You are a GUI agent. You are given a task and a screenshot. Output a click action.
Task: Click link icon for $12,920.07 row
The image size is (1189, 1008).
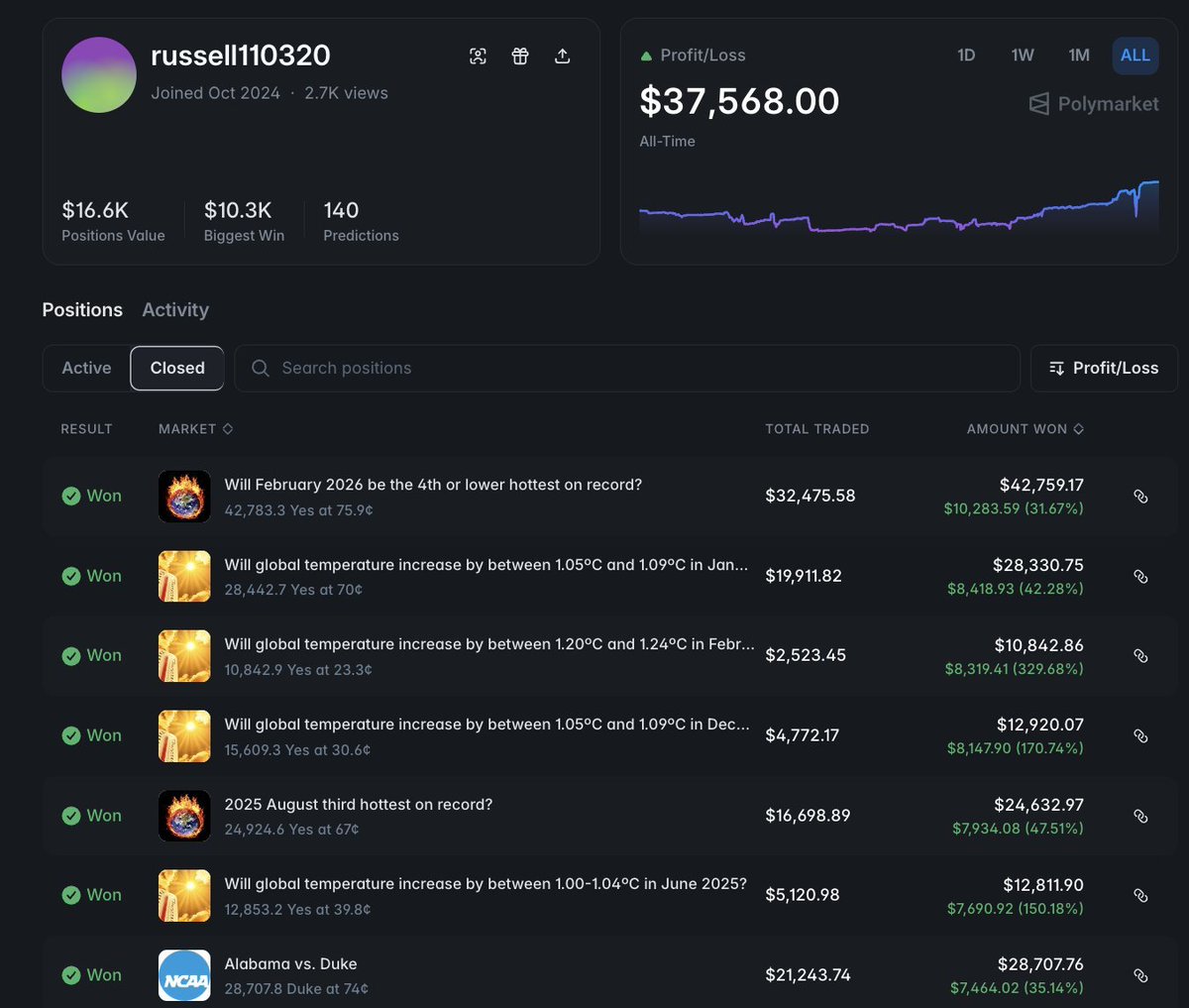1140,736
